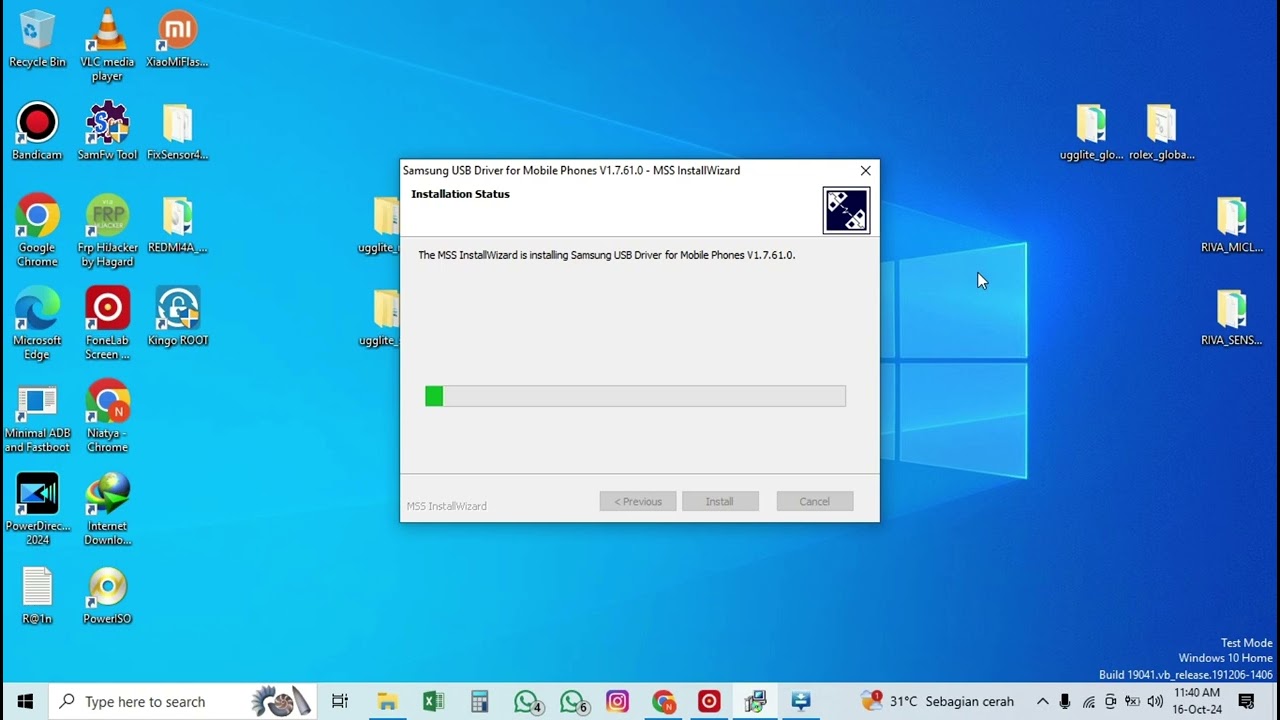This screenshot has height=720, width=1280.
Task: Launch VLC media player shortcut
Action: [107, 45]
